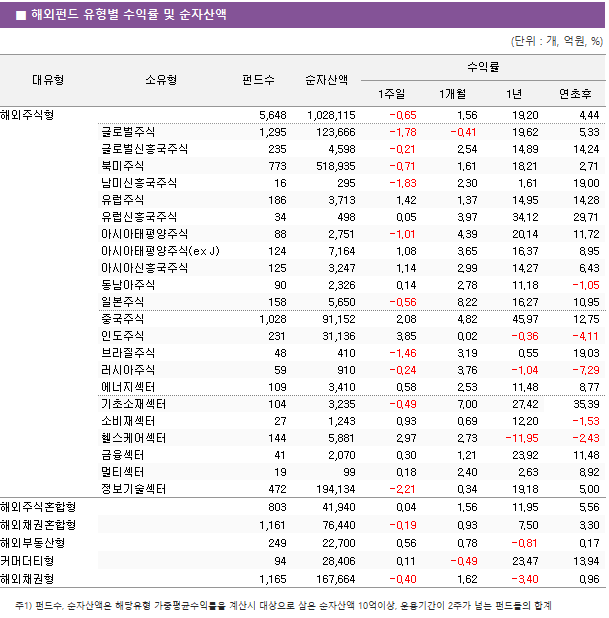Select the 금융섹터 row label
This screenshot has width=609, height=618.
(123, 455)
